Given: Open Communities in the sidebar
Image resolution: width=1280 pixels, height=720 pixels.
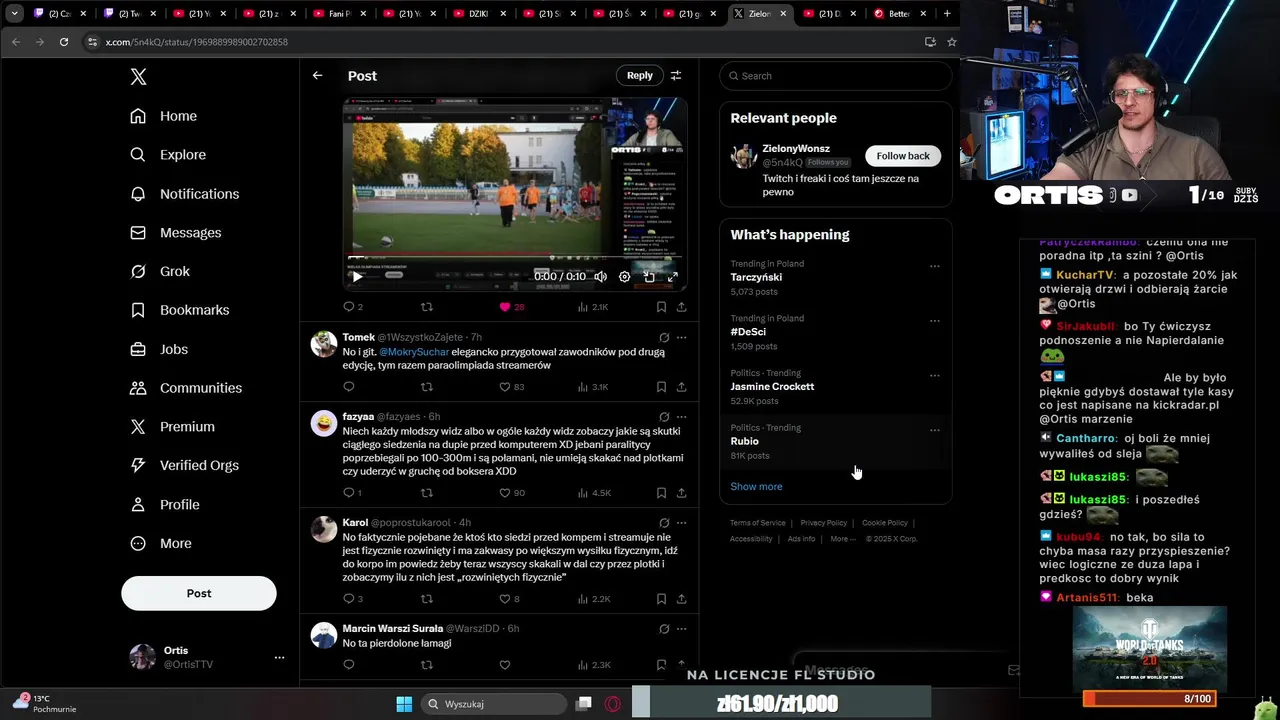Looking at the screenshot, I should click(x=186, y=388).
